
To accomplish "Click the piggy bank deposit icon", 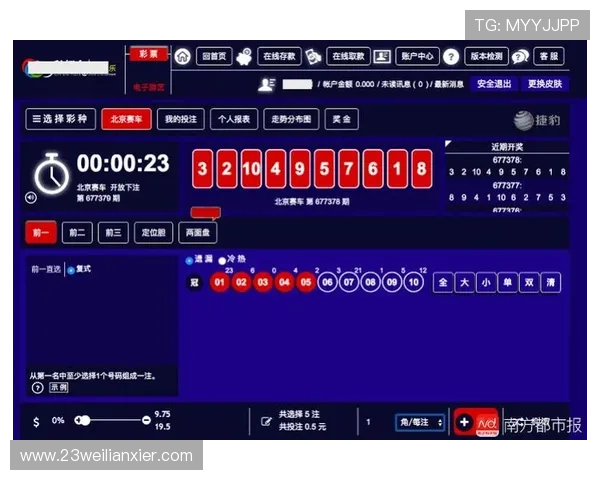I will (245, 57).
